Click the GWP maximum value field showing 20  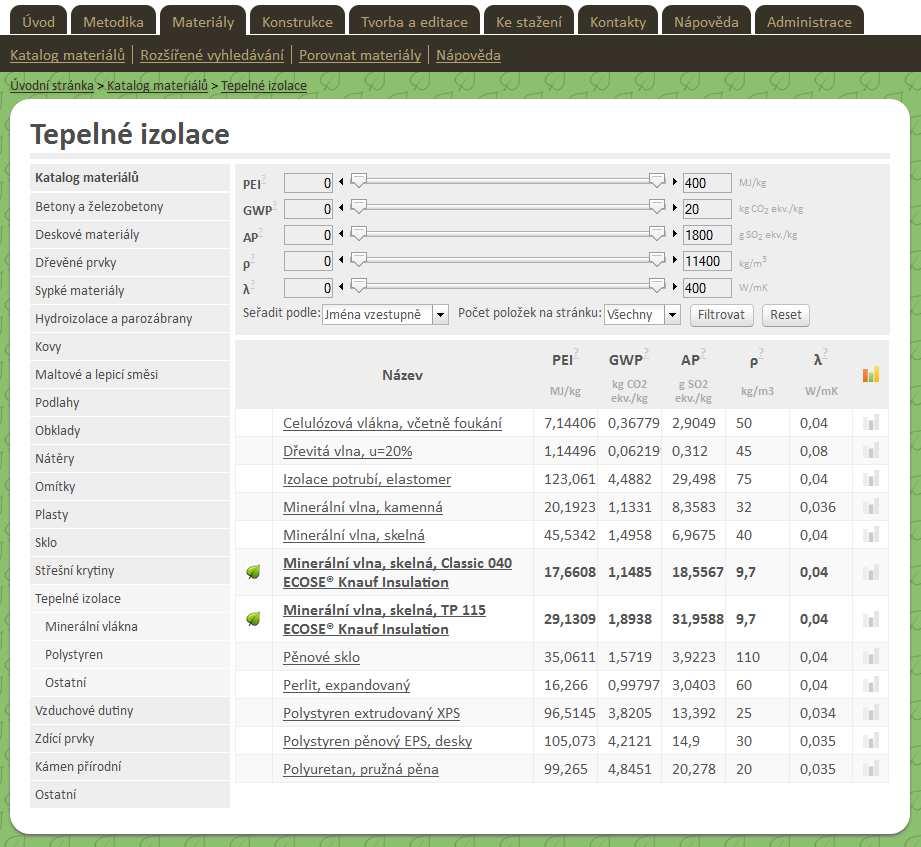pyautogui.click(x=707, y=209)
